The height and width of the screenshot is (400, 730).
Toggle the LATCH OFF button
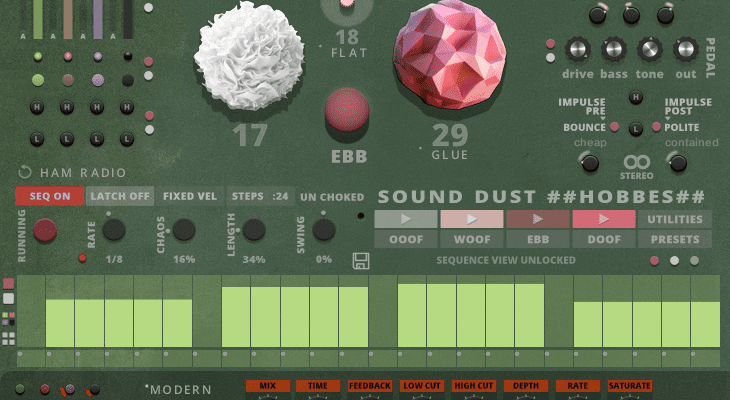pos(119,196)
